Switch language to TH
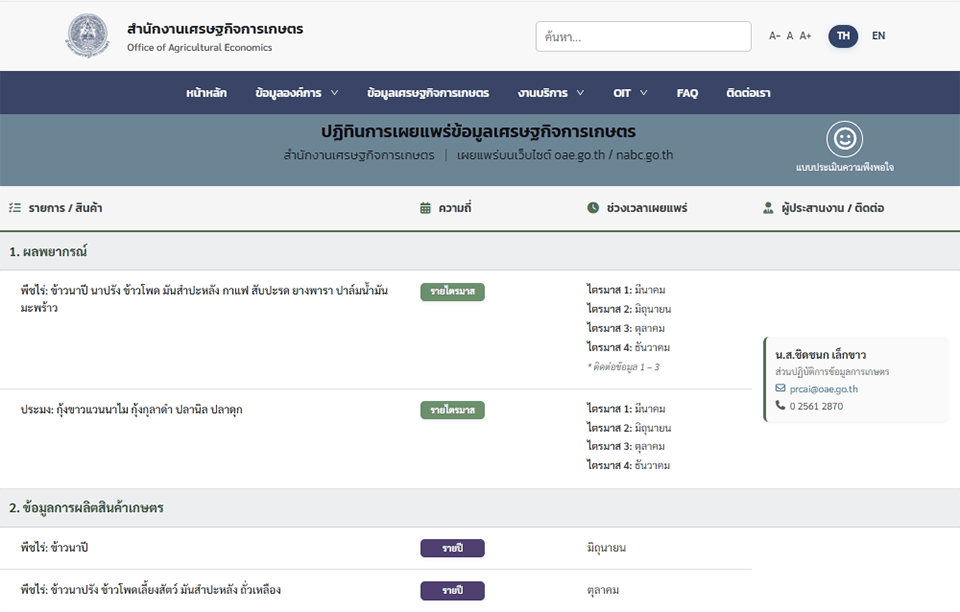This screenshot has width=960, height=612. click(x=843, y=35)
